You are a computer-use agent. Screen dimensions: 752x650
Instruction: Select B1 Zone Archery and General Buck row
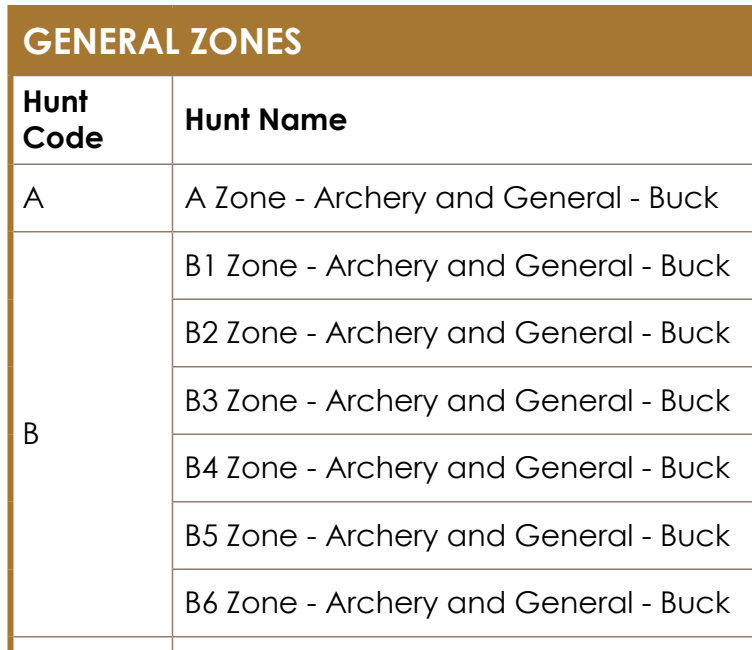tap(462, 266)
